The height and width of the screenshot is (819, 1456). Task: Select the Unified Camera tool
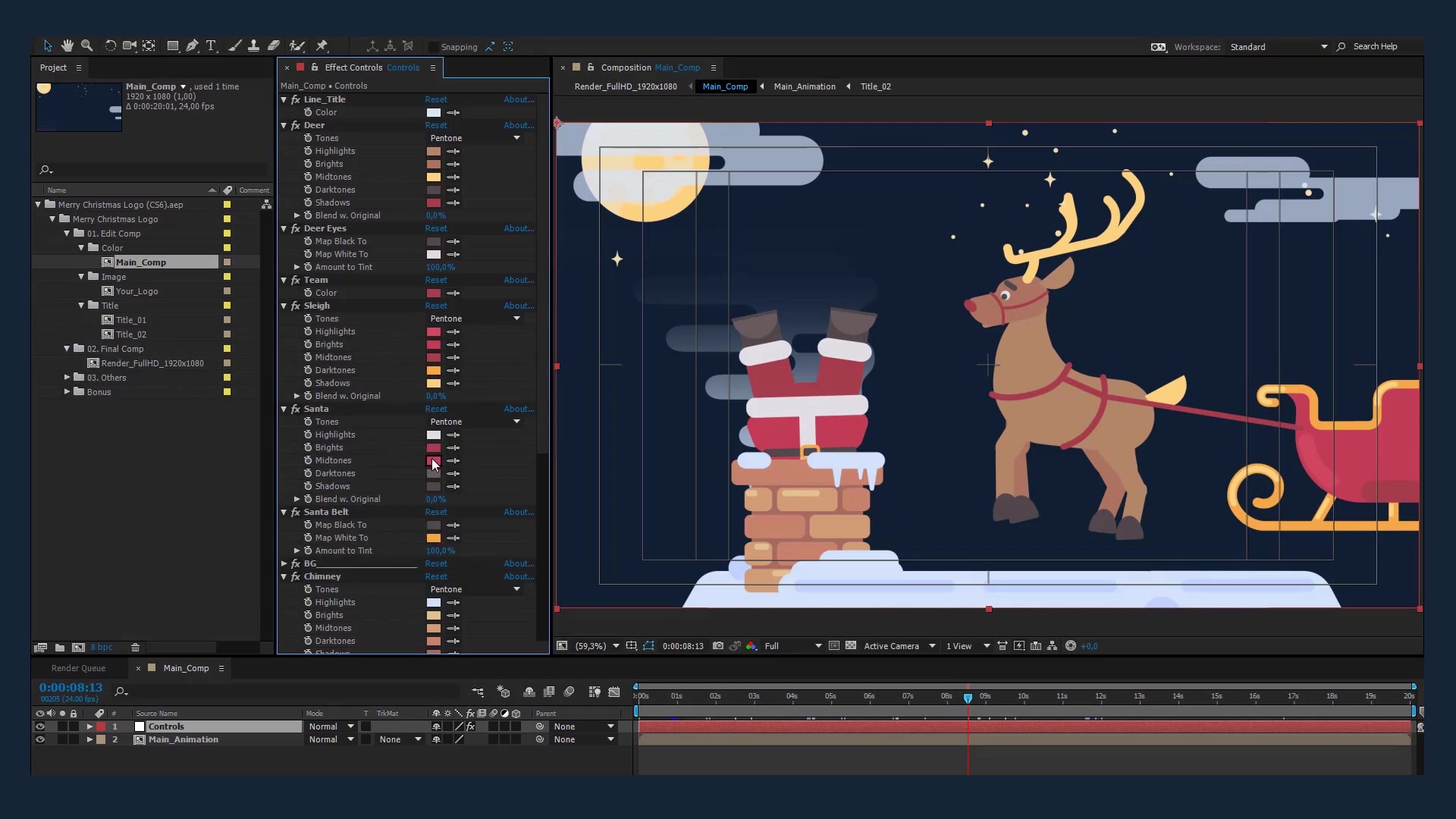coord(130,46)
